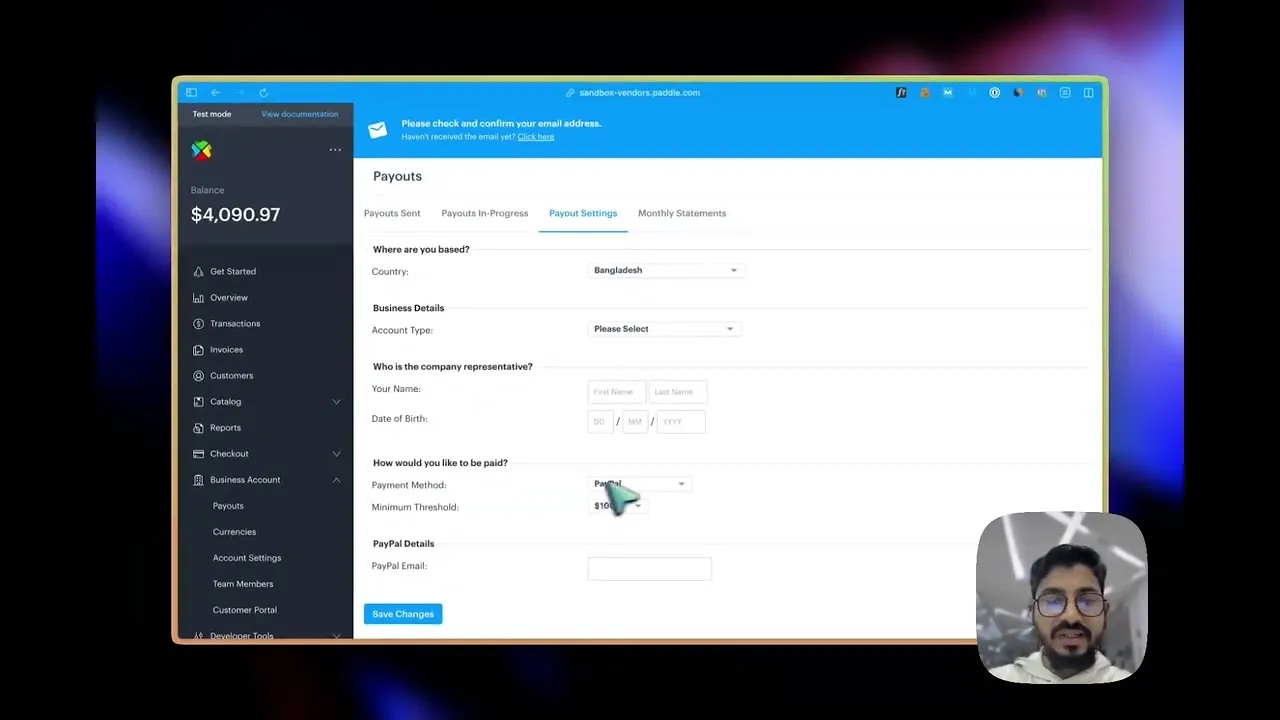Click the Paddle colorful logo
The image size is (1280, 720).
[x=201, y=150]
